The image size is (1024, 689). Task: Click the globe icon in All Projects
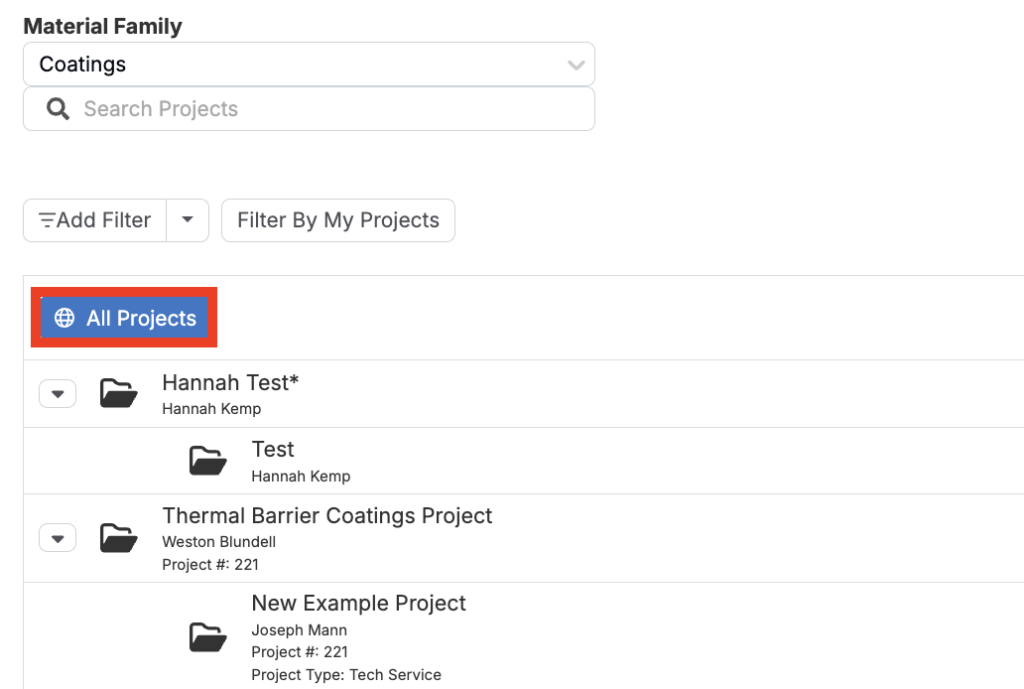point(64,318)
